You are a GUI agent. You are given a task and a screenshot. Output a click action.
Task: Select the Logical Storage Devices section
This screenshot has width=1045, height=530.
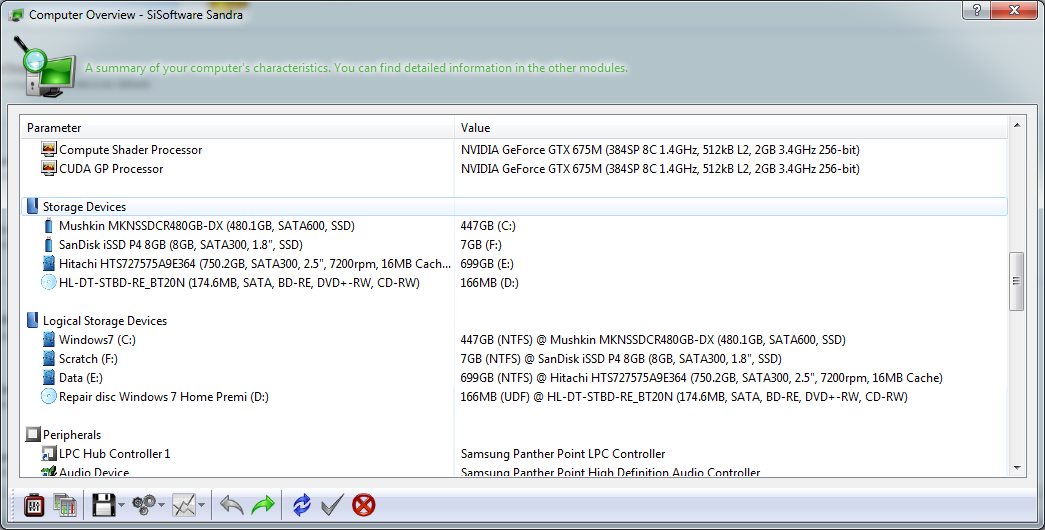[x=515, y=321]
